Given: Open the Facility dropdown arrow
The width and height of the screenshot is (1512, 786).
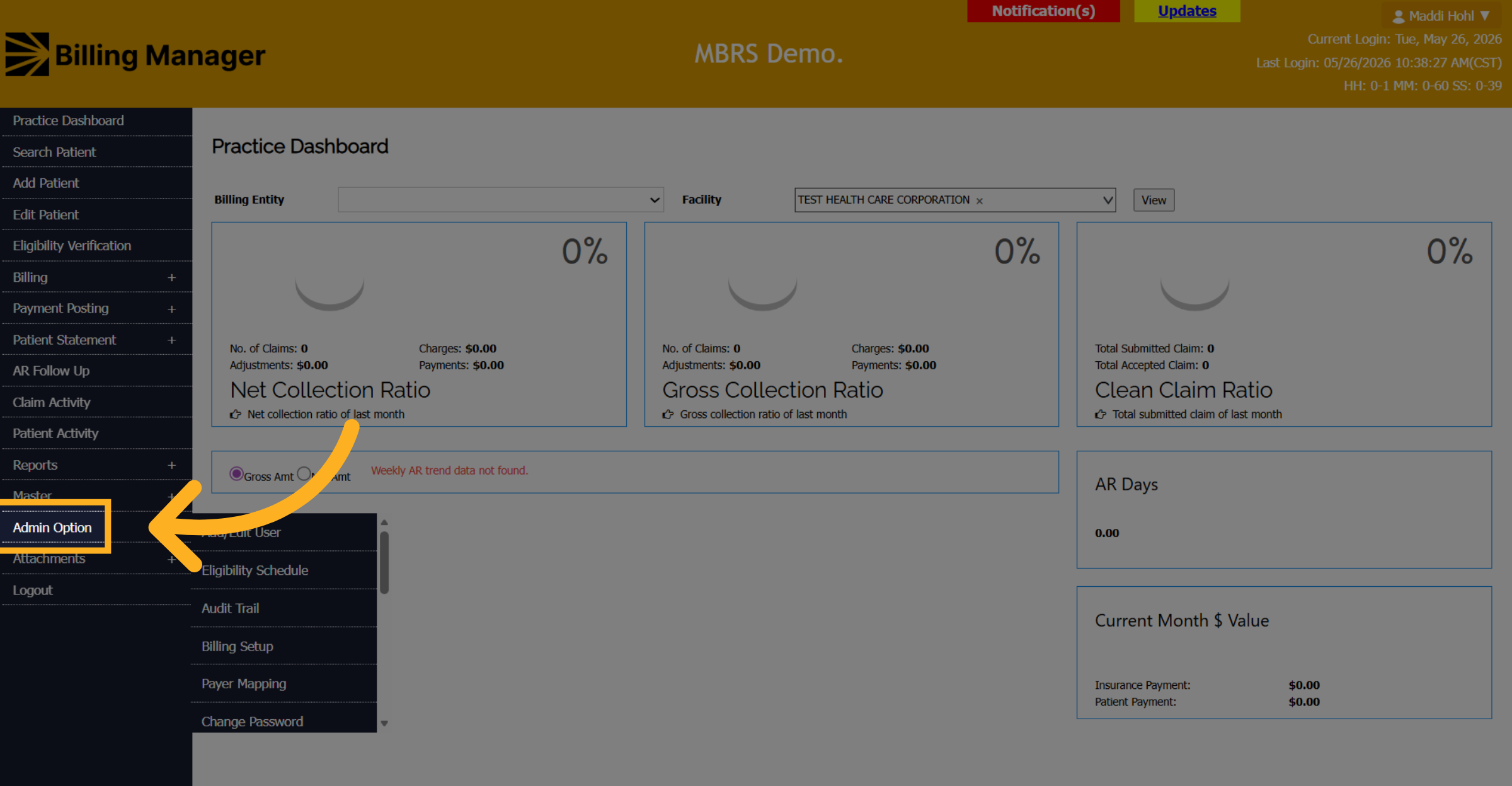Looking at the screenshot, I should pos(1108,200).
